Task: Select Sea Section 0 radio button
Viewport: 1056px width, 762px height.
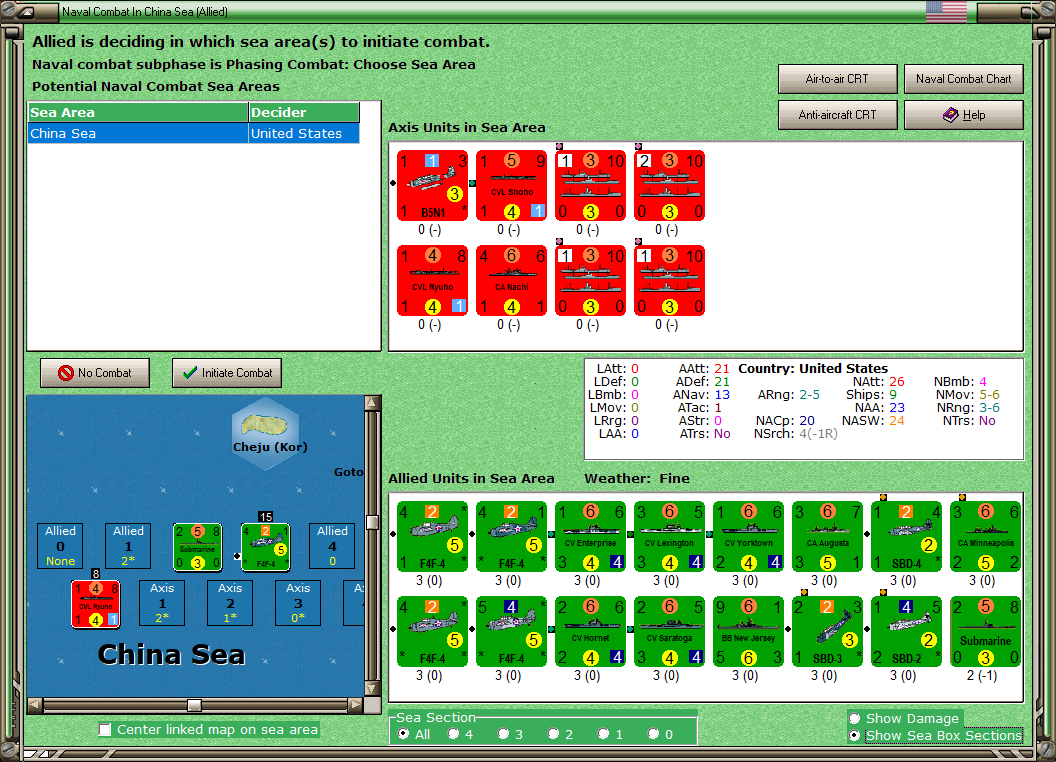Action: 653,734
